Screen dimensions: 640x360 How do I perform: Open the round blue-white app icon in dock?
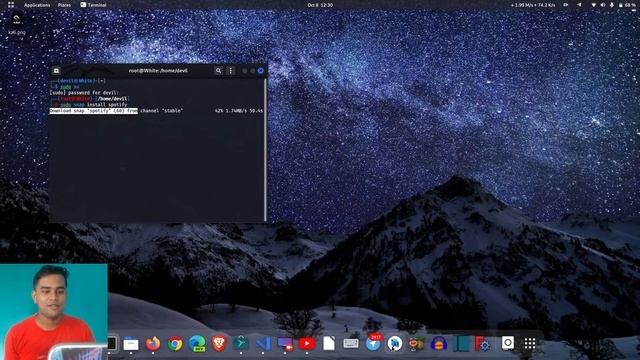(x=395, y=344)
